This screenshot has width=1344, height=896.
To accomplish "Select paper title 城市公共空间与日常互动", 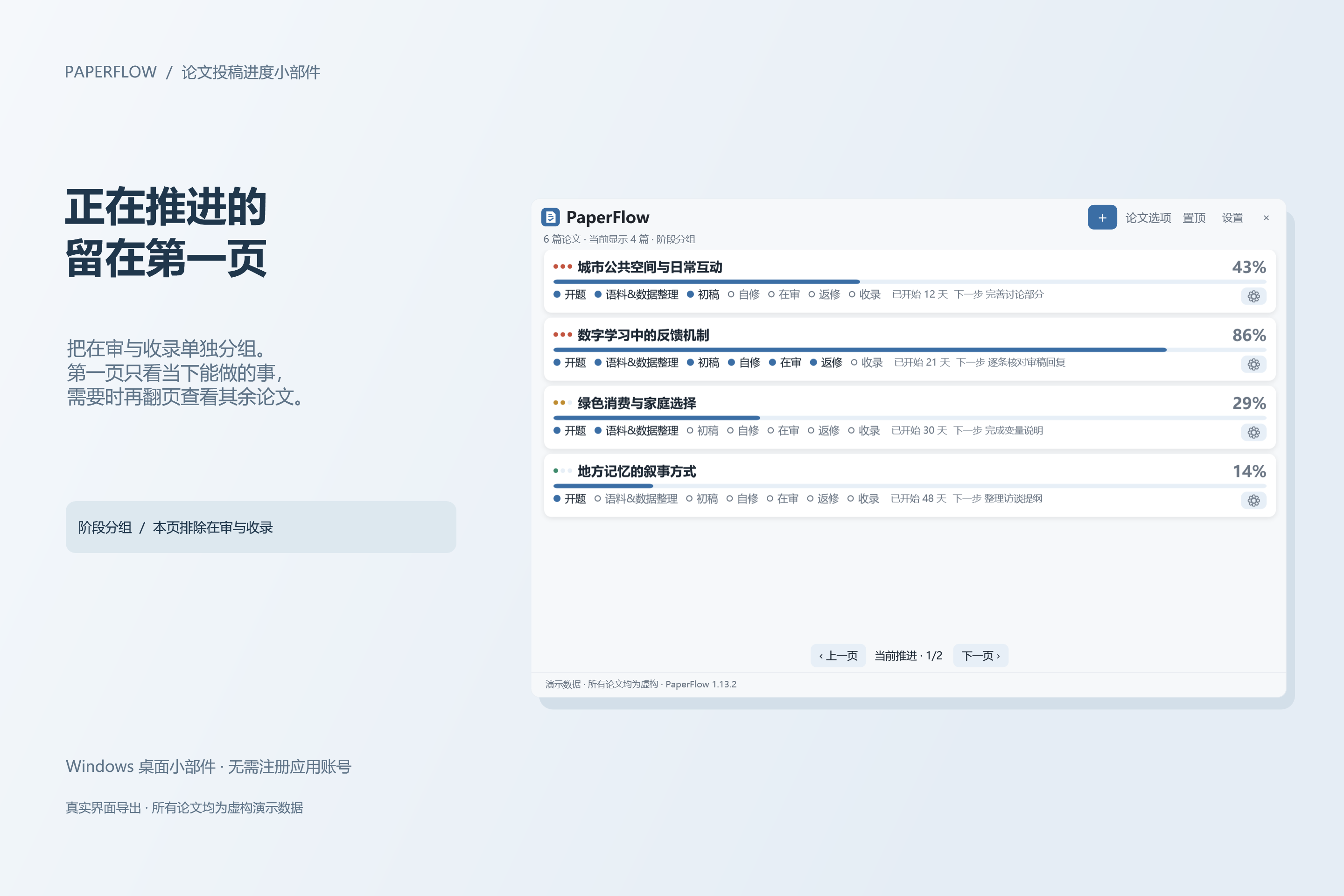I will pyautogui.click(x=650, y=267).
